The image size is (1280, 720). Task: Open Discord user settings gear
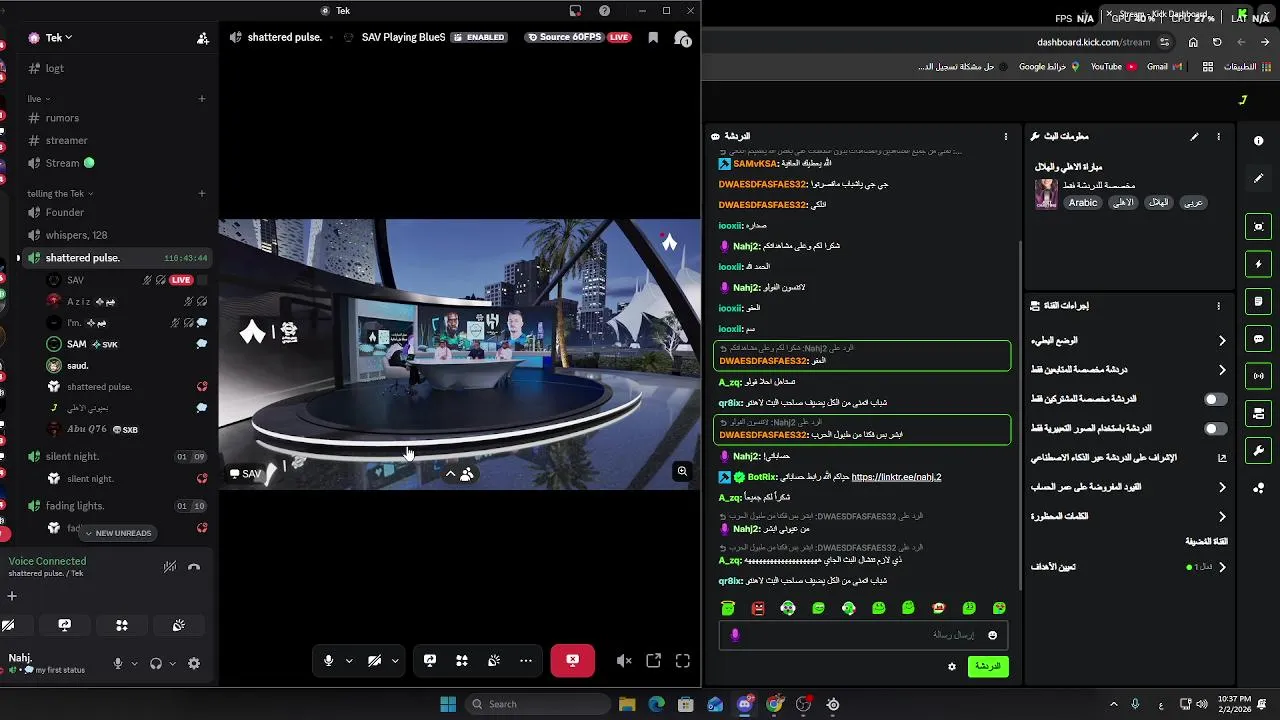tap(194, 663)
